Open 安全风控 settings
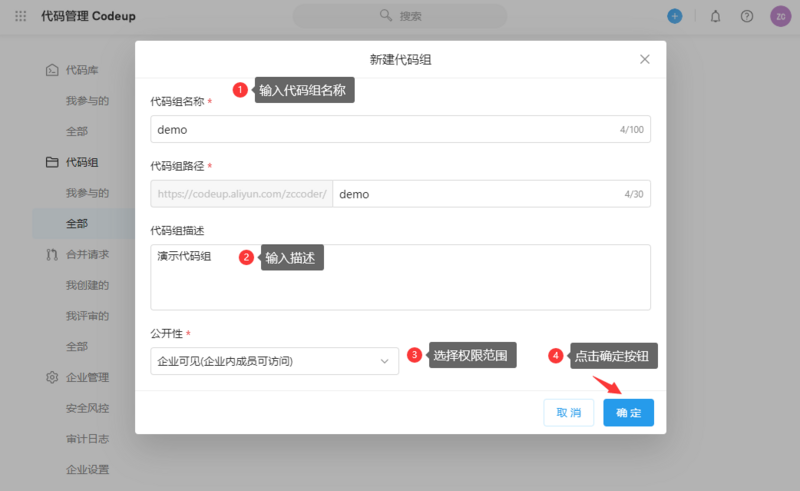This screenshot has height=491, width=800. click(x=87, y=408)
